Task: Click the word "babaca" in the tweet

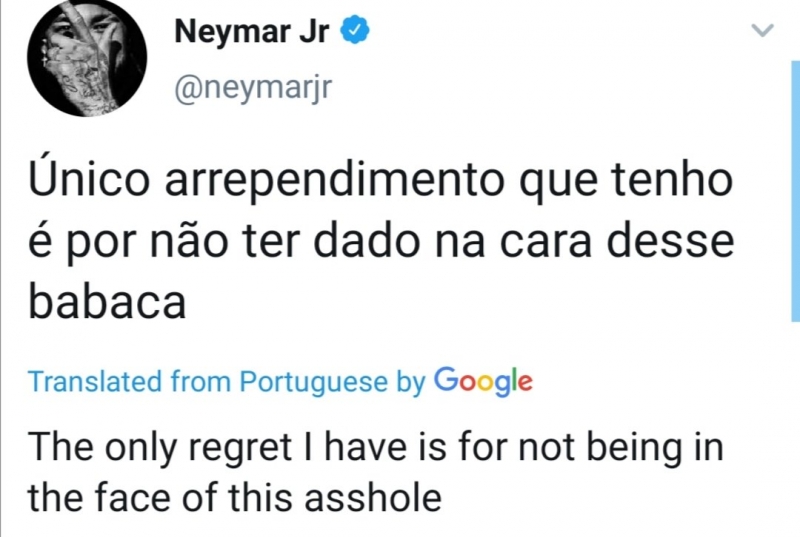Action: pos(107,300)
